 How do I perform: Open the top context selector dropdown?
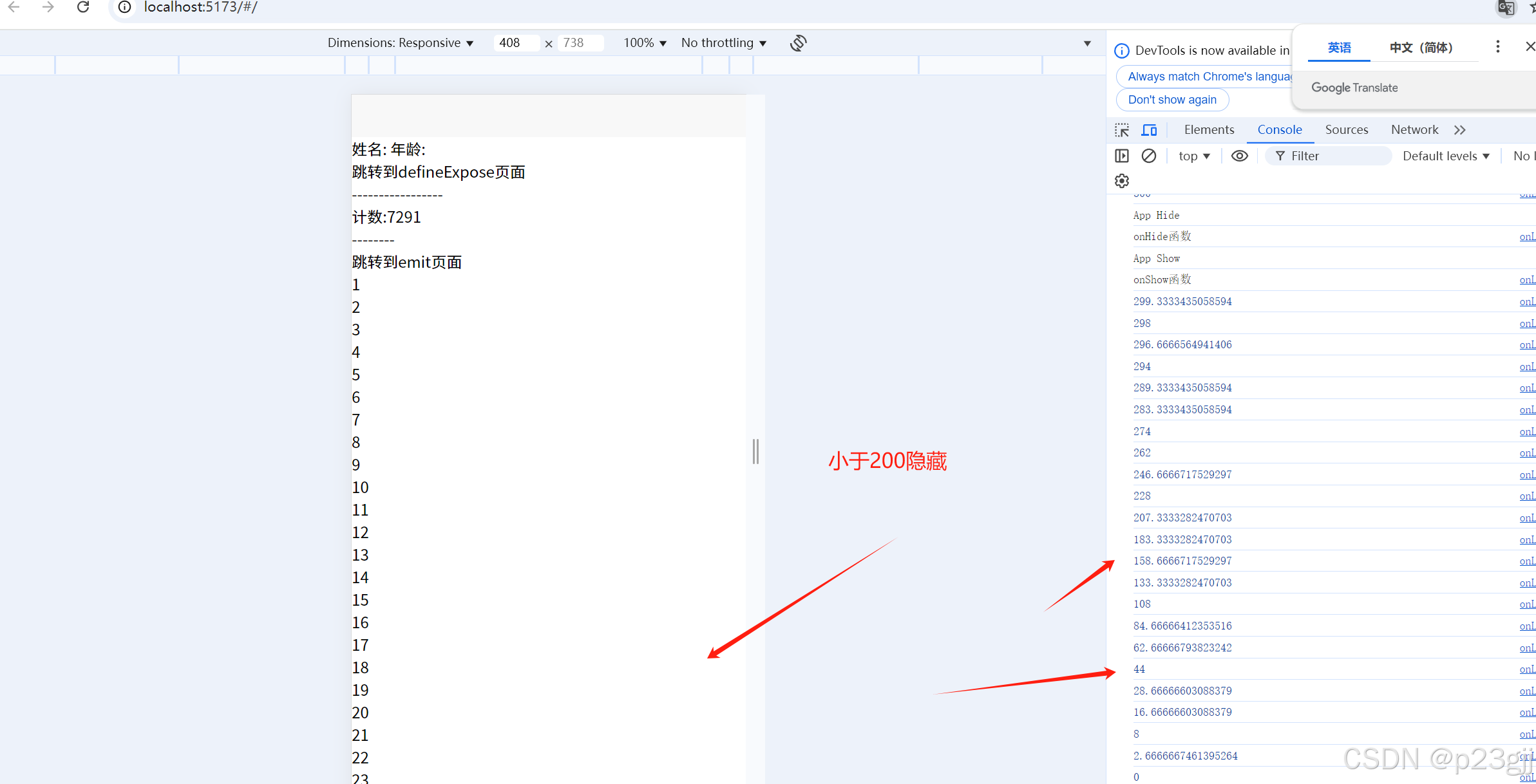click(x=1194, y=156)
